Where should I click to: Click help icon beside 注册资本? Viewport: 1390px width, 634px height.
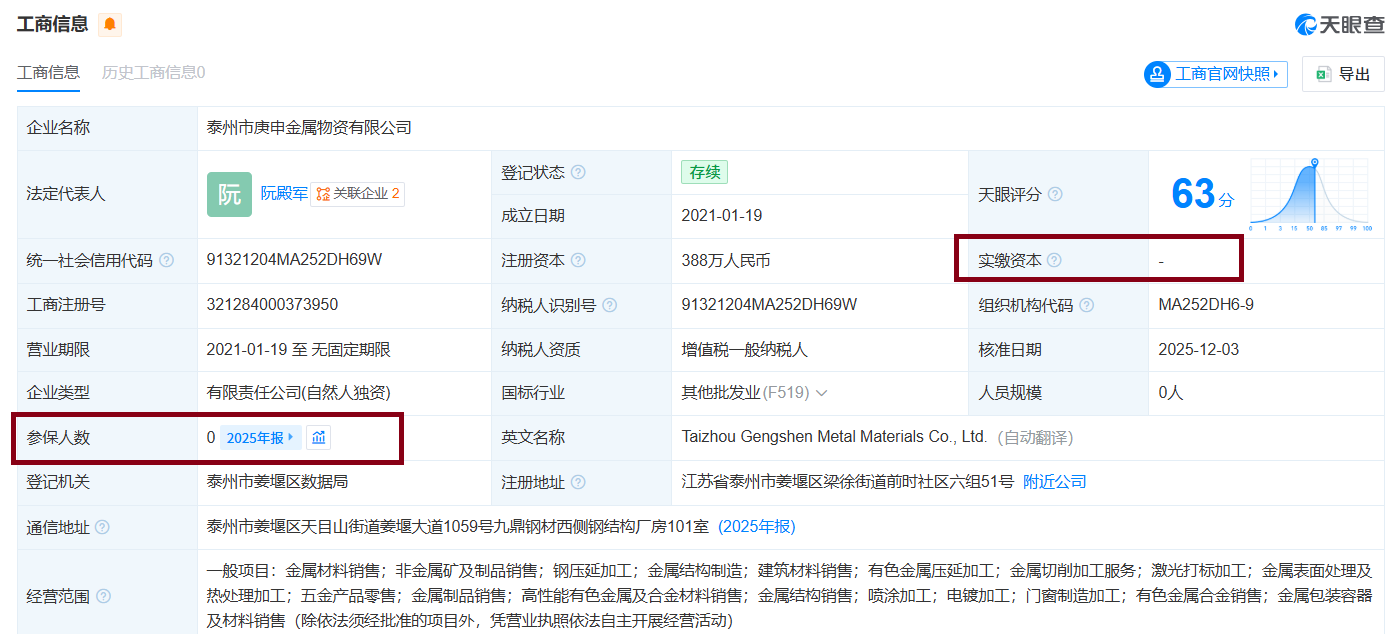coord(578,260)
